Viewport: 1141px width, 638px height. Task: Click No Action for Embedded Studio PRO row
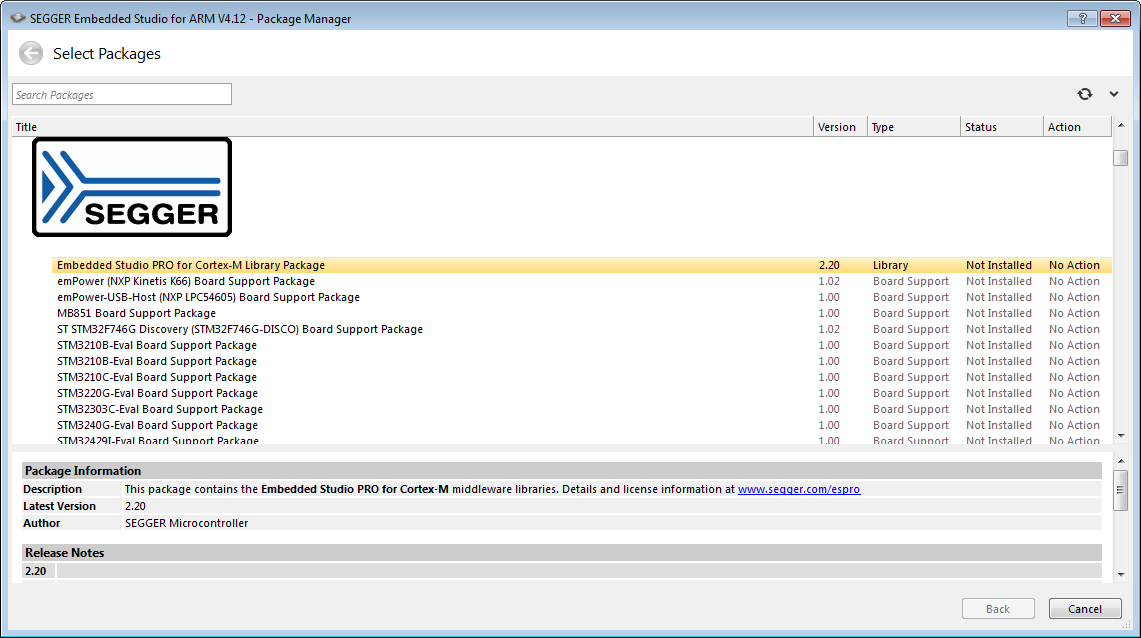pos(1074,266)
